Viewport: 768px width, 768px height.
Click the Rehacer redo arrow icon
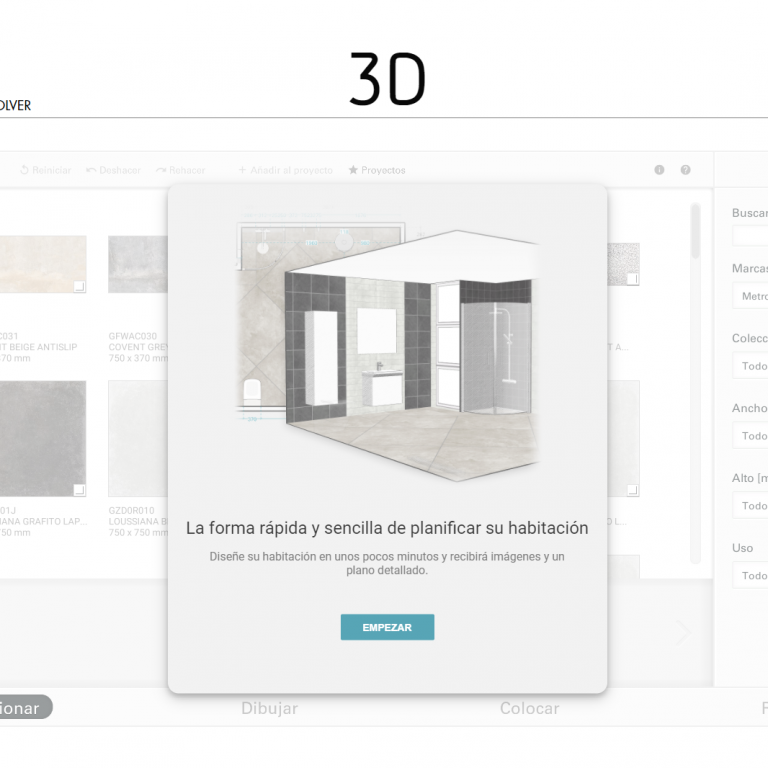point(161,170)
